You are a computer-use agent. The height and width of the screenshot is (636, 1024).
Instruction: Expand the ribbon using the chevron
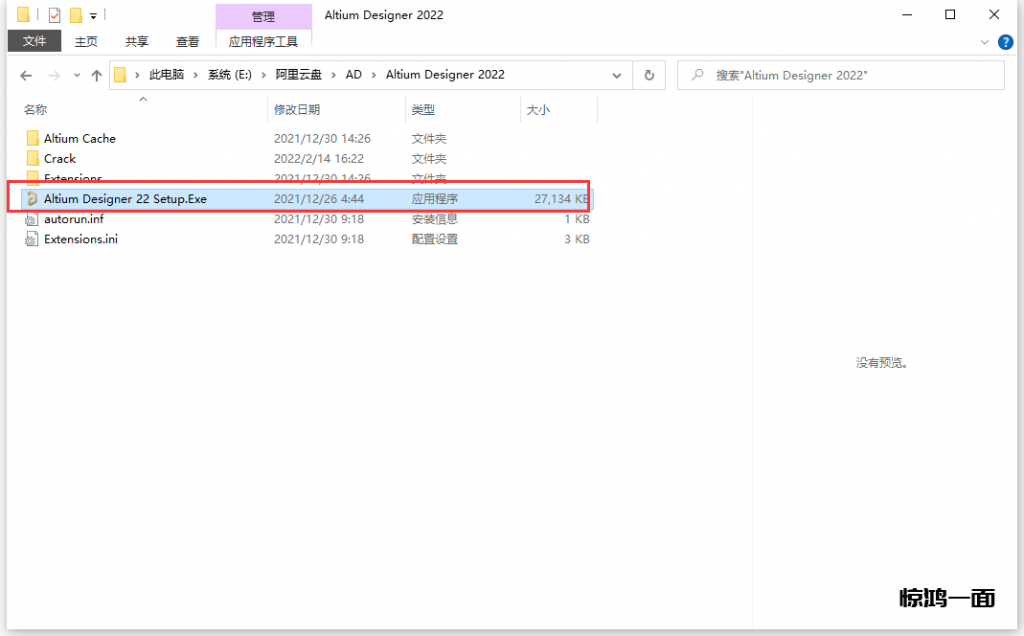[x=987, y=42]
